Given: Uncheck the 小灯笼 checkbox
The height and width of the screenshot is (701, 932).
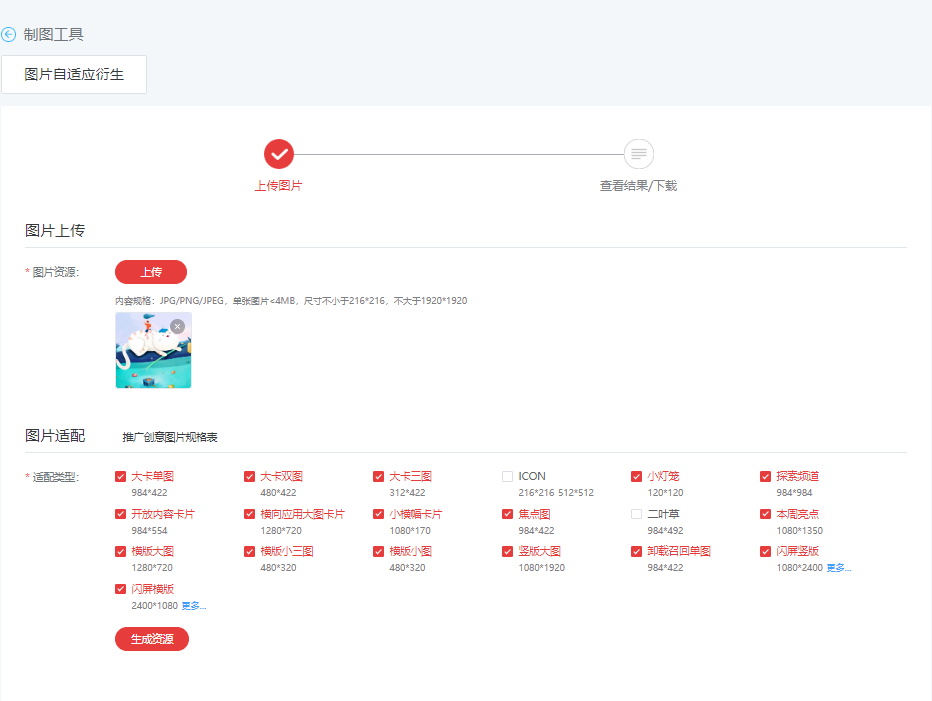Looking at the screenshot, I should tap(637, 477).
